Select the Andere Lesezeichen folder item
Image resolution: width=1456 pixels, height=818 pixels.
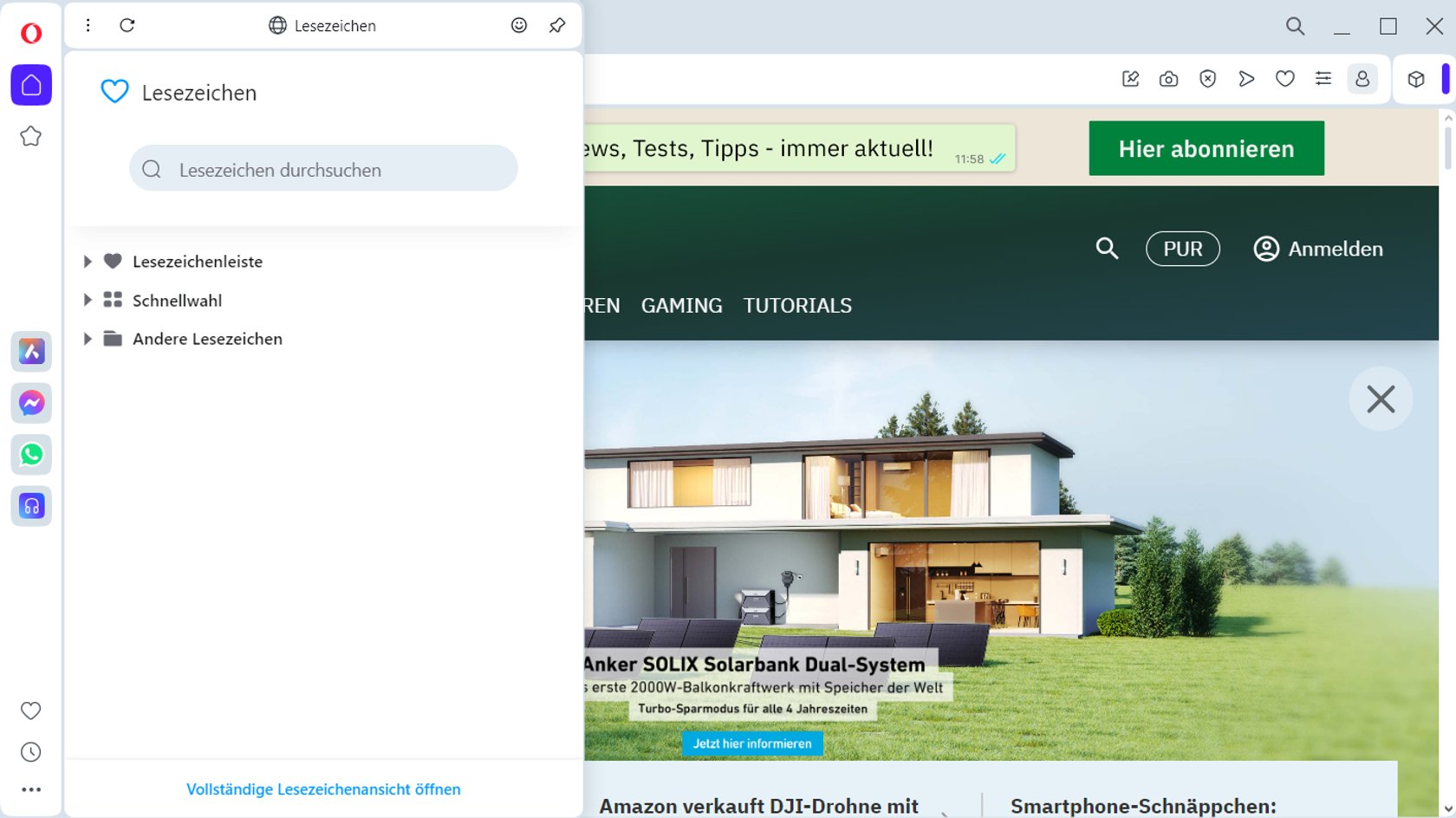[x=207, y=339]
